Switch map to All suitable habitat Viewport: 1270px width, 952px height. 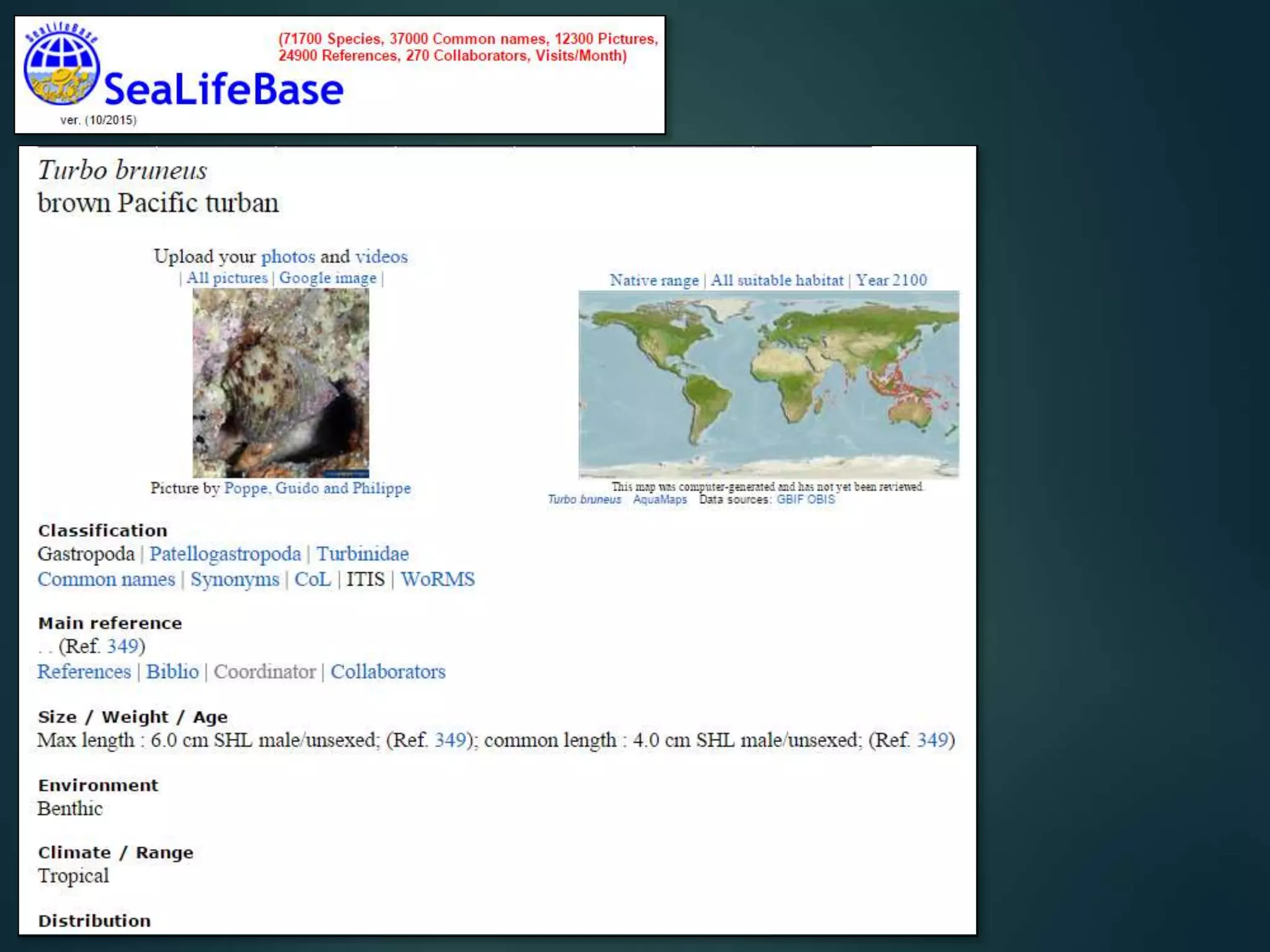(776, 280)
